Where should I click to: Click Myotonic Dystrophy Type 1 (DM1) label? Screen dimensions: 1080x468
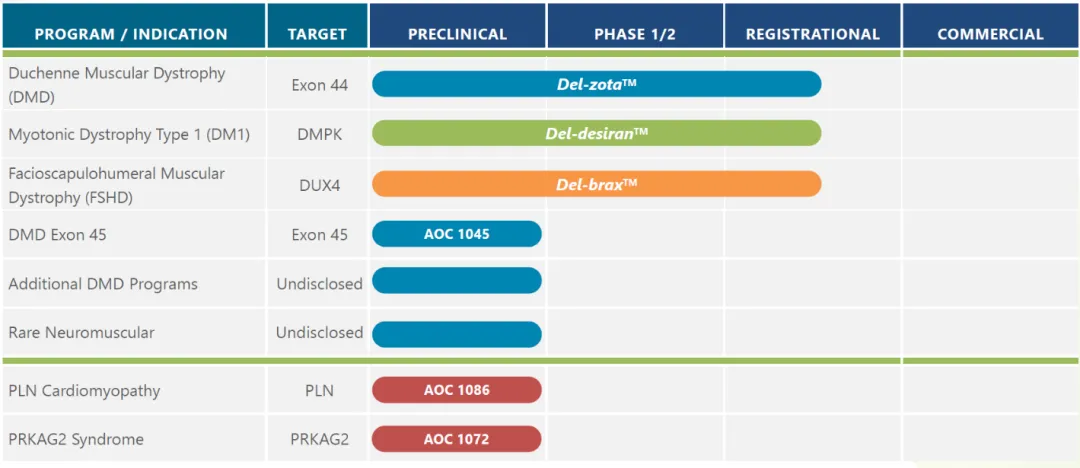pos(129,134)
